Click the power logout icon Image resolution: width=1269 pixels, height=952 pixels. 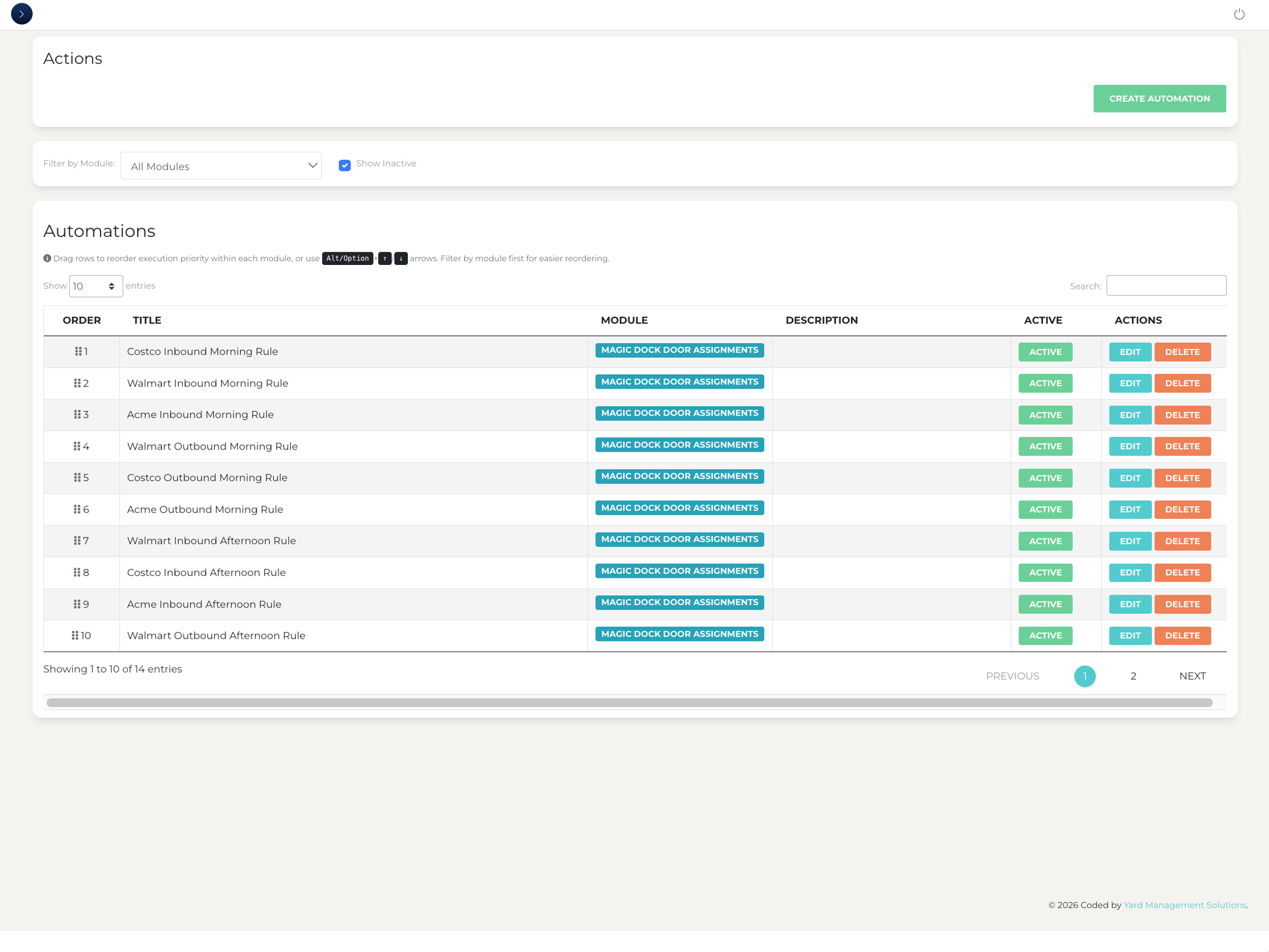click(x=1239, y=14)
